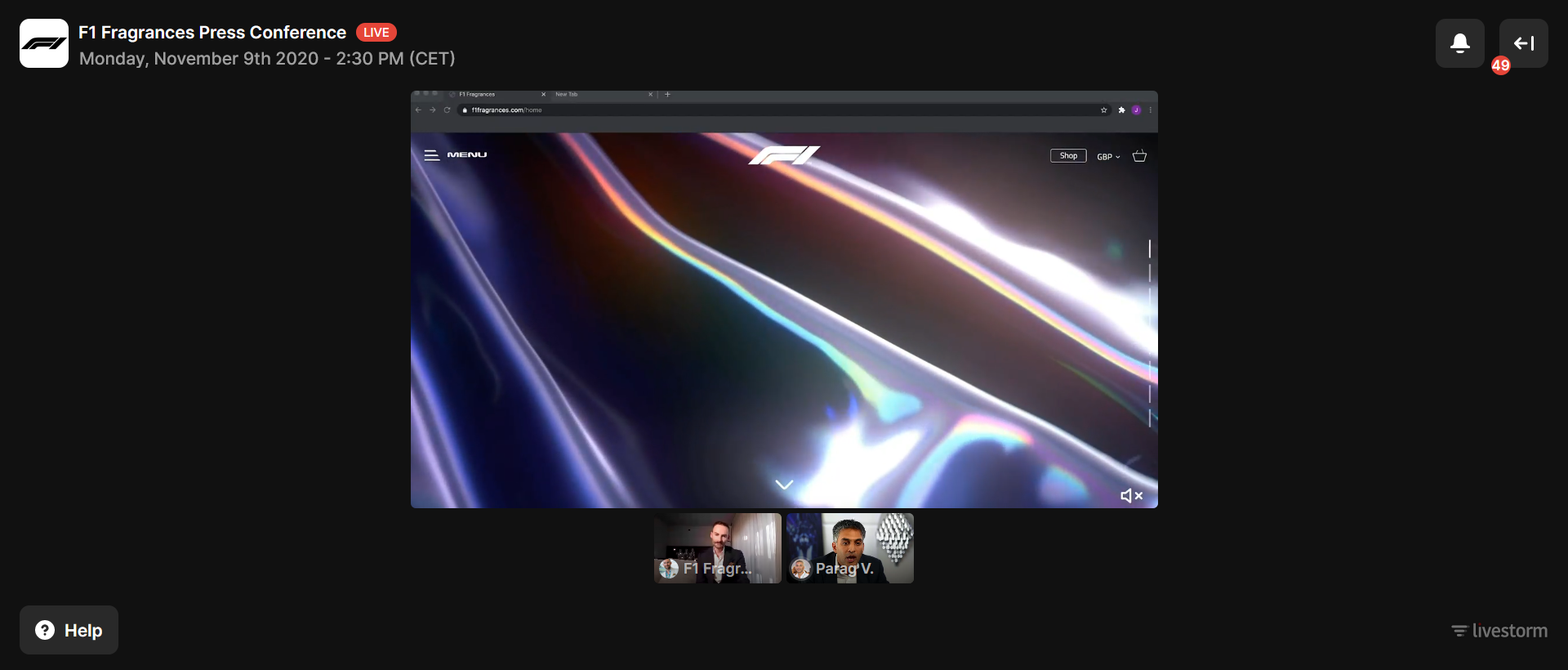Click the F1 logo on the website header
Screen dimensions: 1568x670
tap(784, 155)
